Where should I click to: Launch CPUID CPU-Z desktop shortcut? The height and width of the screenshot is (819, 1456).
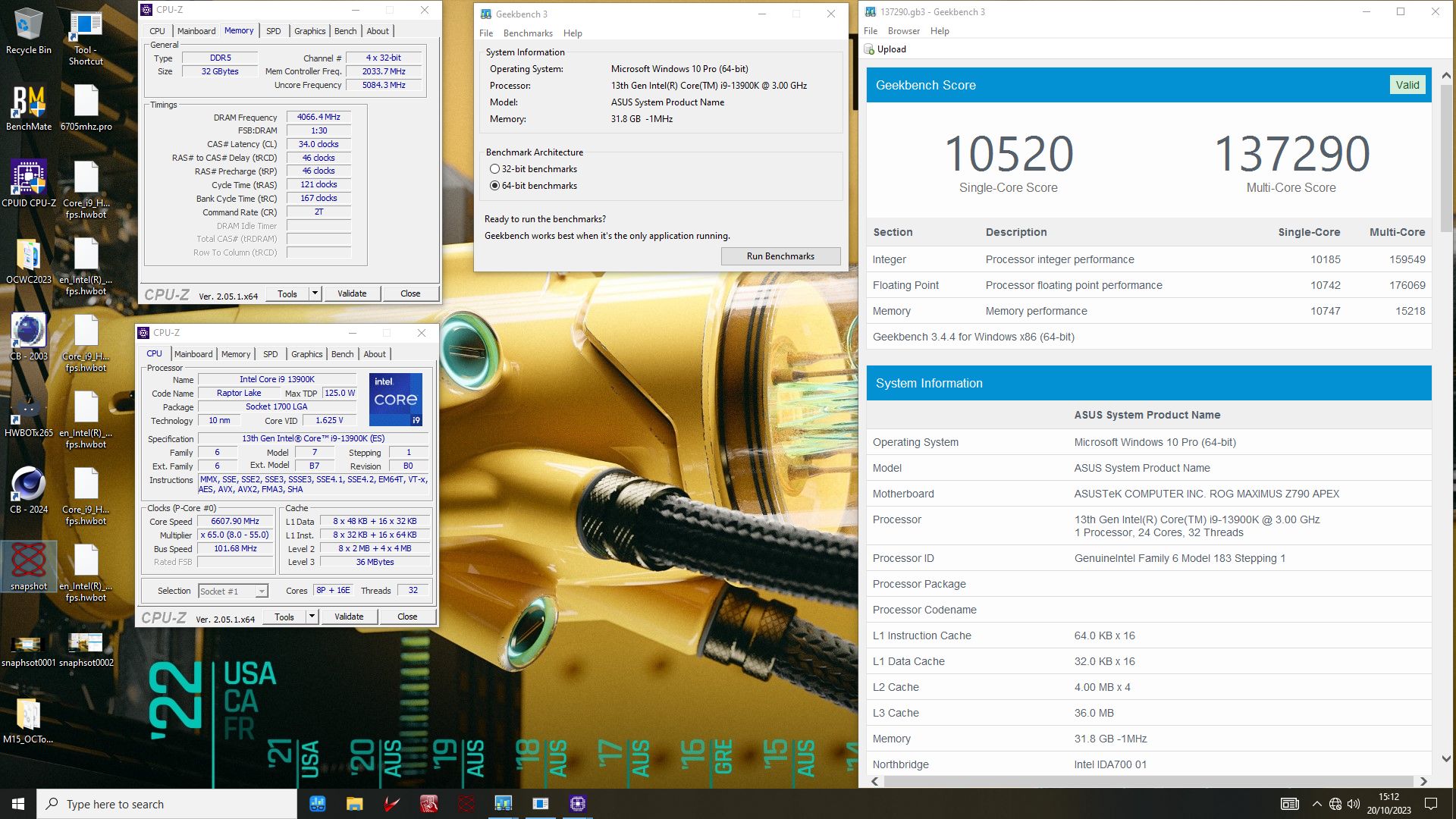tap(28, 183)
